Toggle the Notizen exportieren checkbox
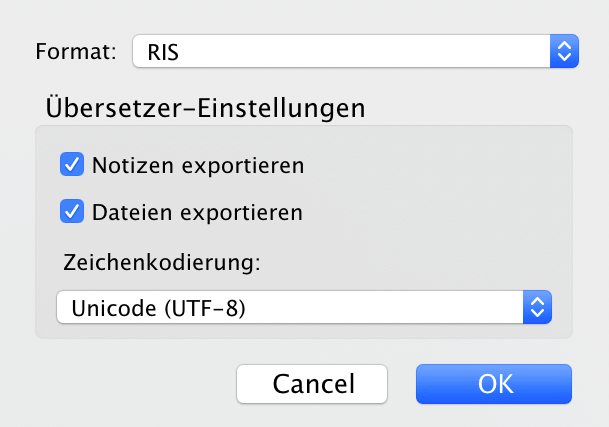The height and width of the screenshot is (427, 609). pos(72,165)
